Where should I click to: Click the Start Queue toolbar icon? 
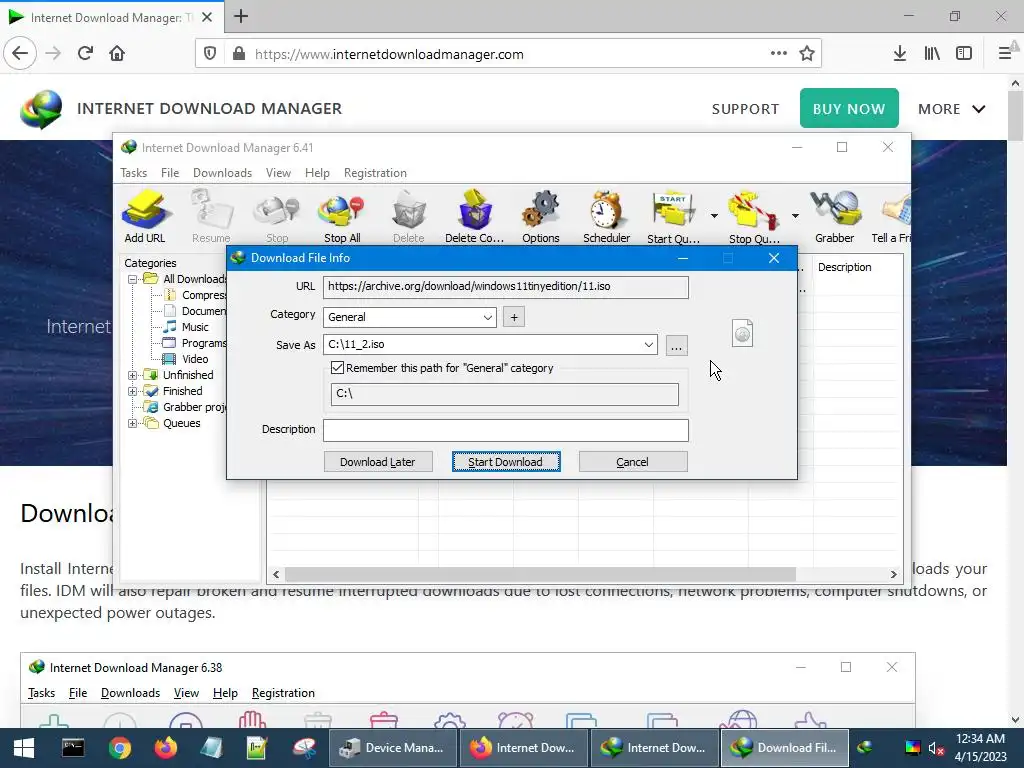click(673, 217)
